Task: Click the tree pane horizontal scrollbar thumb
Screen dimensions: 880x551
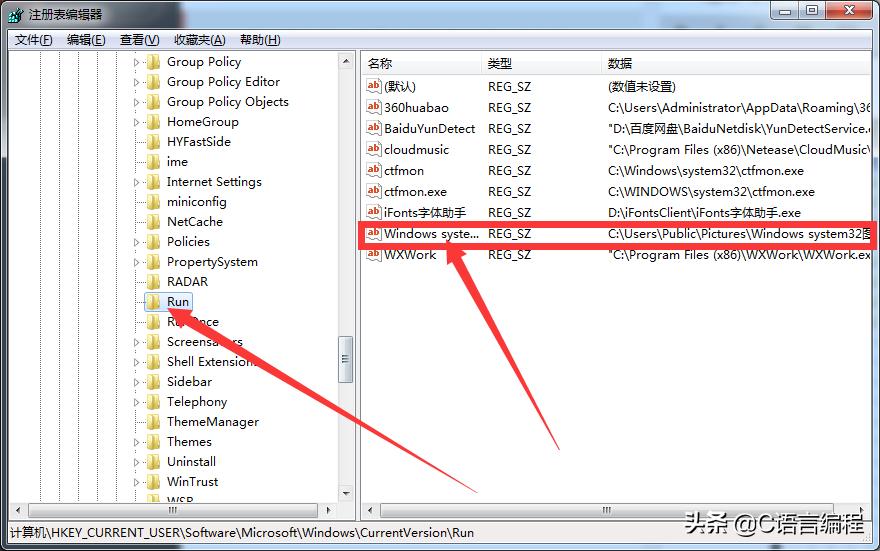Action: [173, 510]
